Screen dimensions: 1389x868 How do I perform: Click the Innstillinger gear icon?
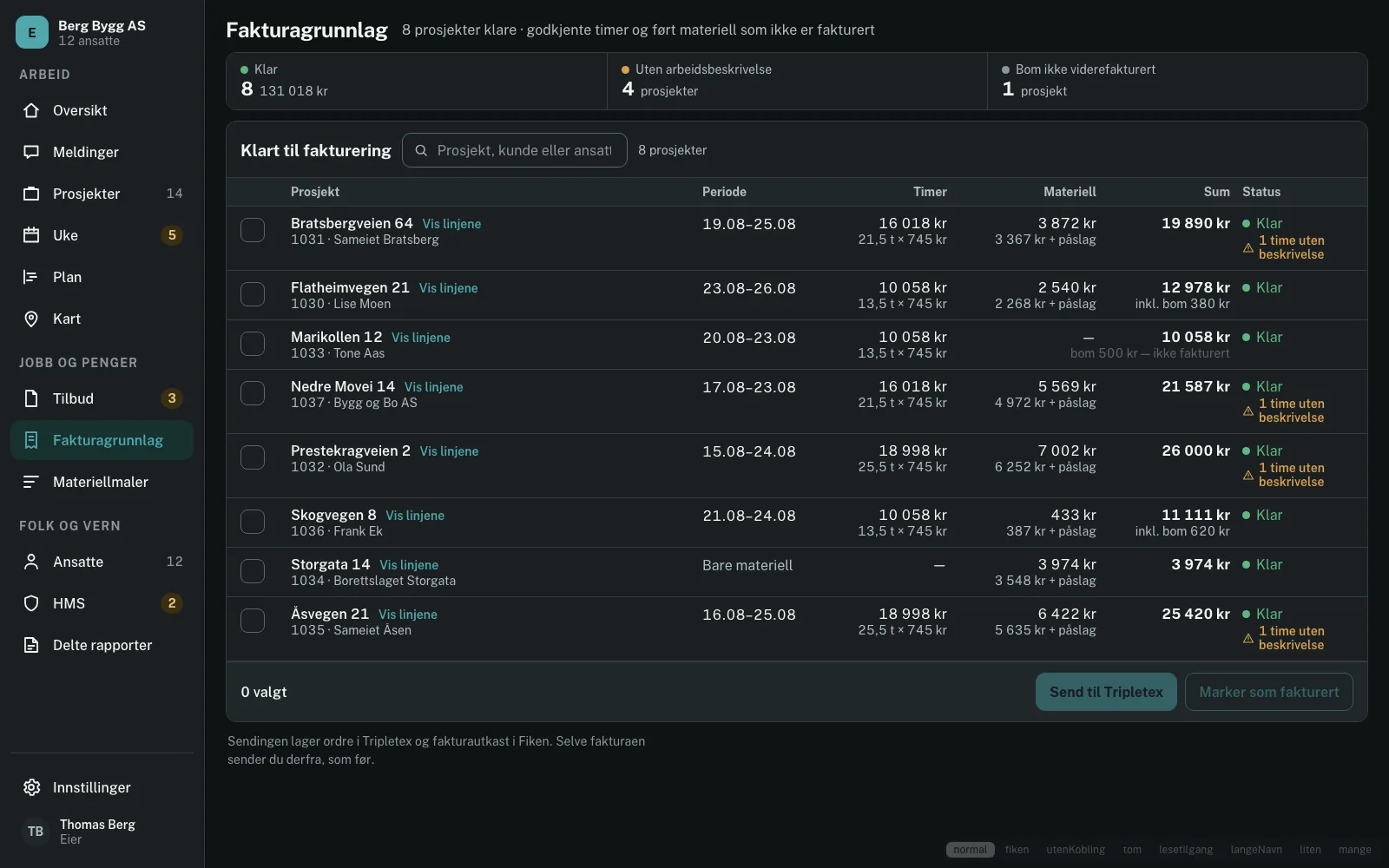[31, 787]
